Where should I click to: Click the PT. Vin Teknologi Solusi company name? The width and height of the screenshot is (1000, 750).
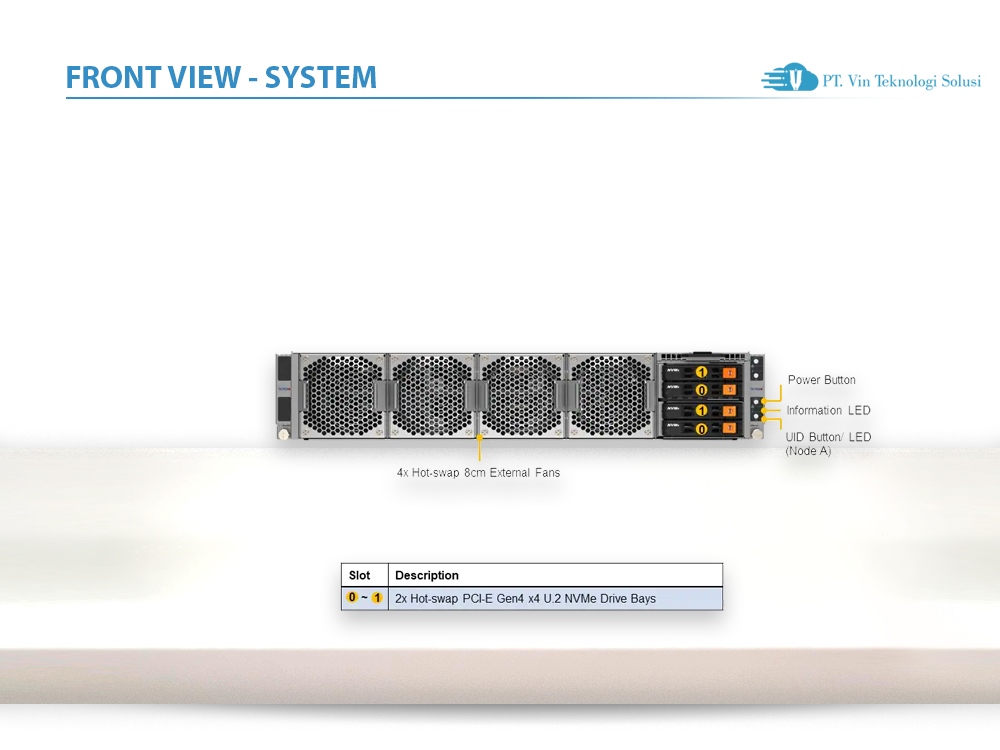[x=902, y=81]
